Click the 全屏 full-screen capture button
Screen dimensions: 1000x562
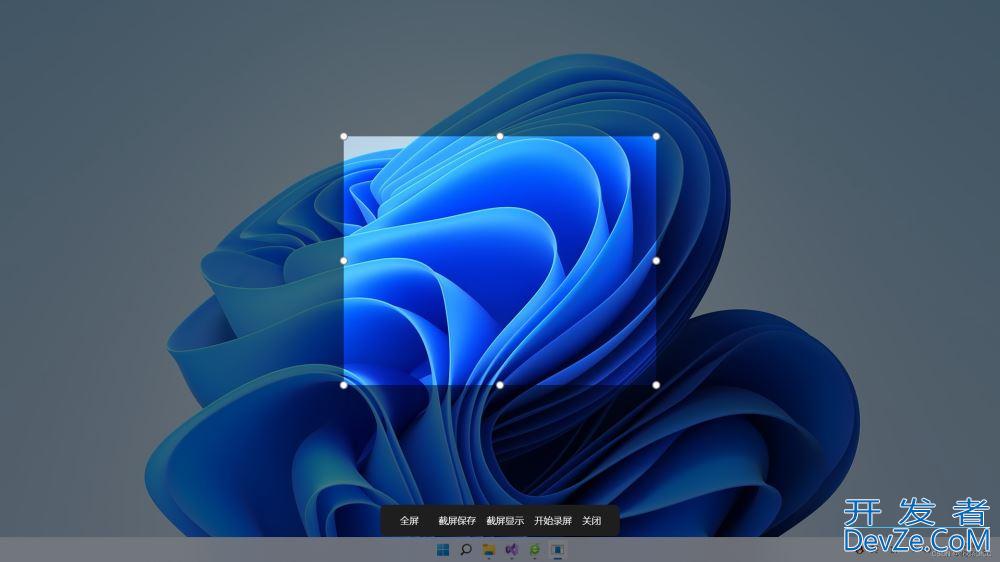[409, 521]
